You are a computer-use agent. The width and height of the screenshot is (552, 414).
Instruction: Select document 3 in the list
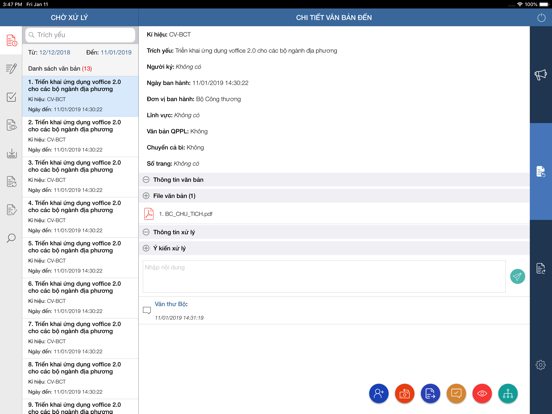(x=80, y=177)
